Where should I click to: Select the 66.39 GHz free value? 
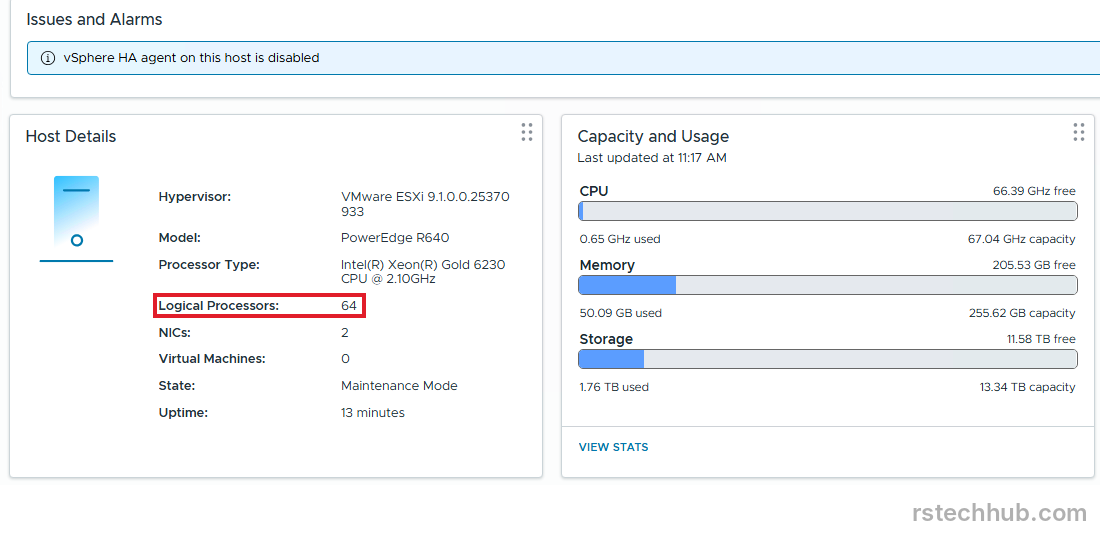pyautogui.click(x=1034, y=191)
